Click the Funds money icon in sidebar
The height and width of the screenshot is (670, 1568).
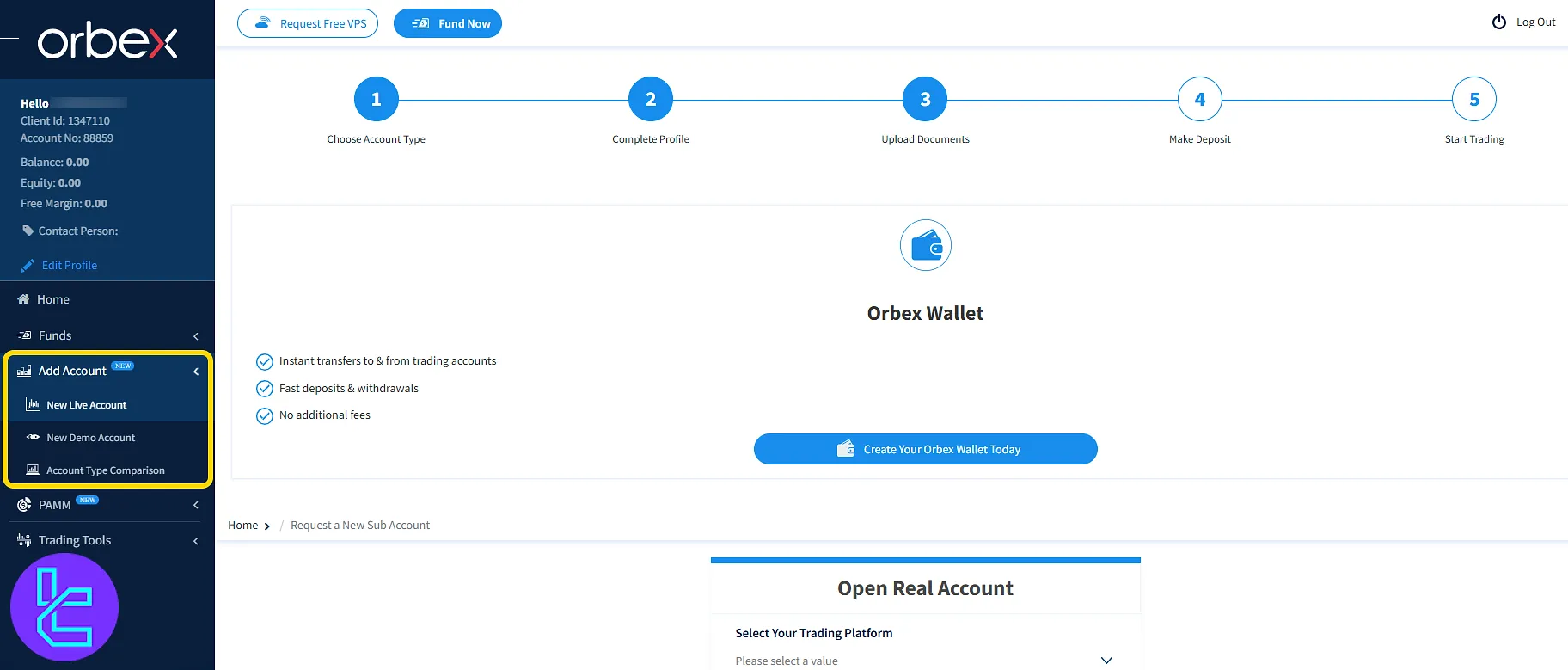24,335
